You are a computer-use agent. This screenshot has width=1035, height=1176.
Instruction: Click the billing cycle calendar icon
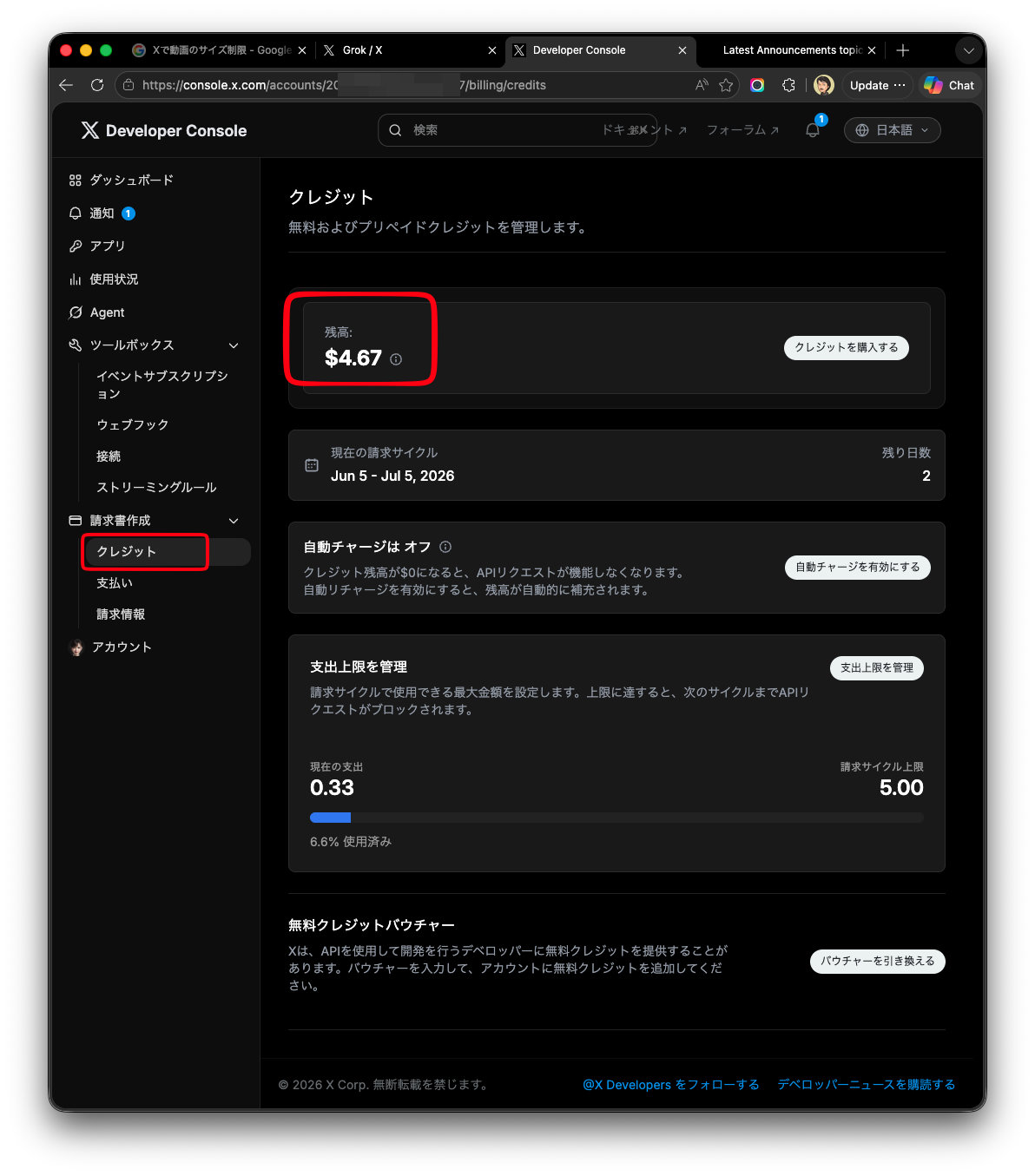(x=312, y=465)
